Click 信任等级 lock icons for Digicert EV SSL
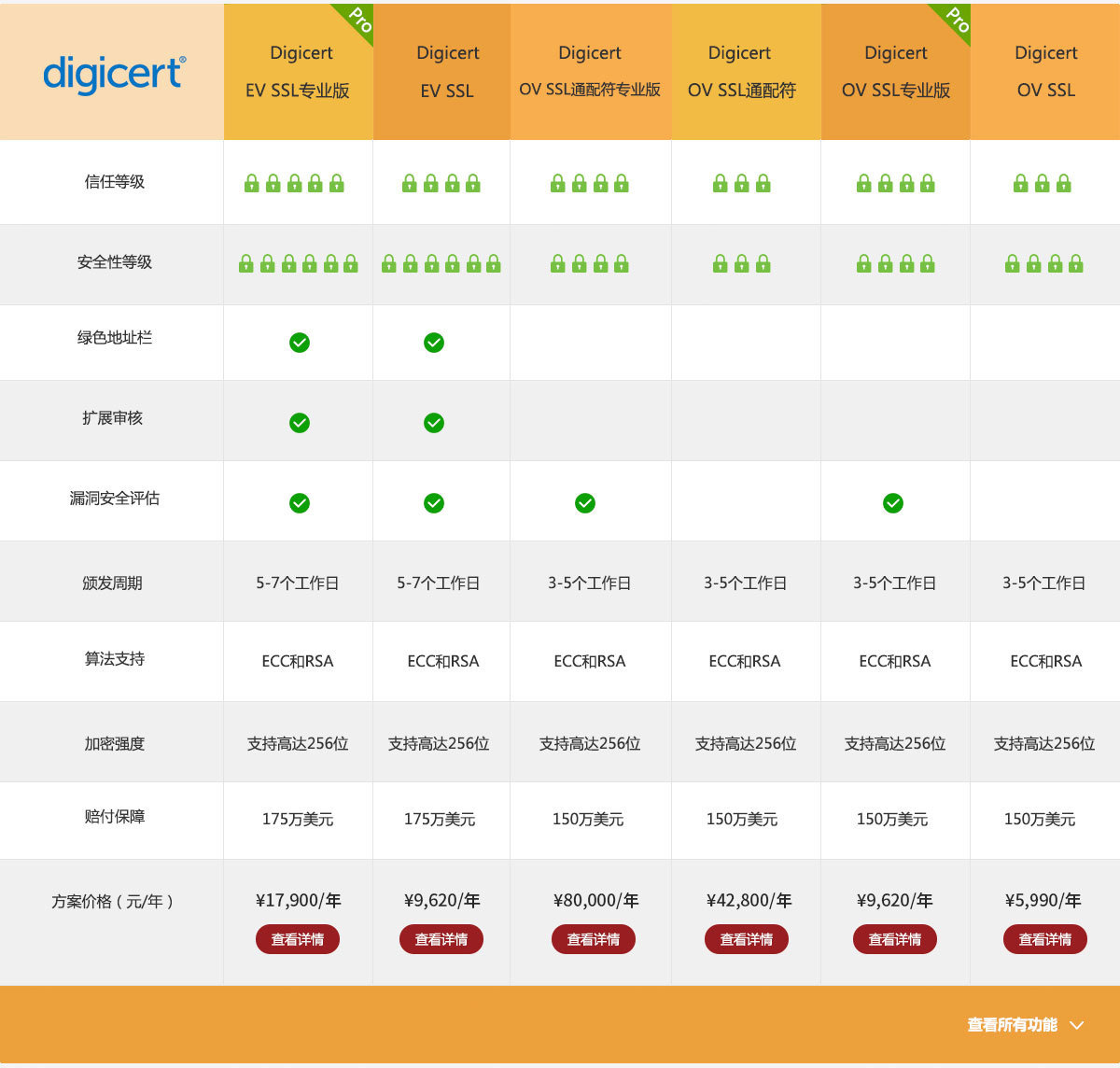This screenshot has height=1068, width=1120. 441,183
